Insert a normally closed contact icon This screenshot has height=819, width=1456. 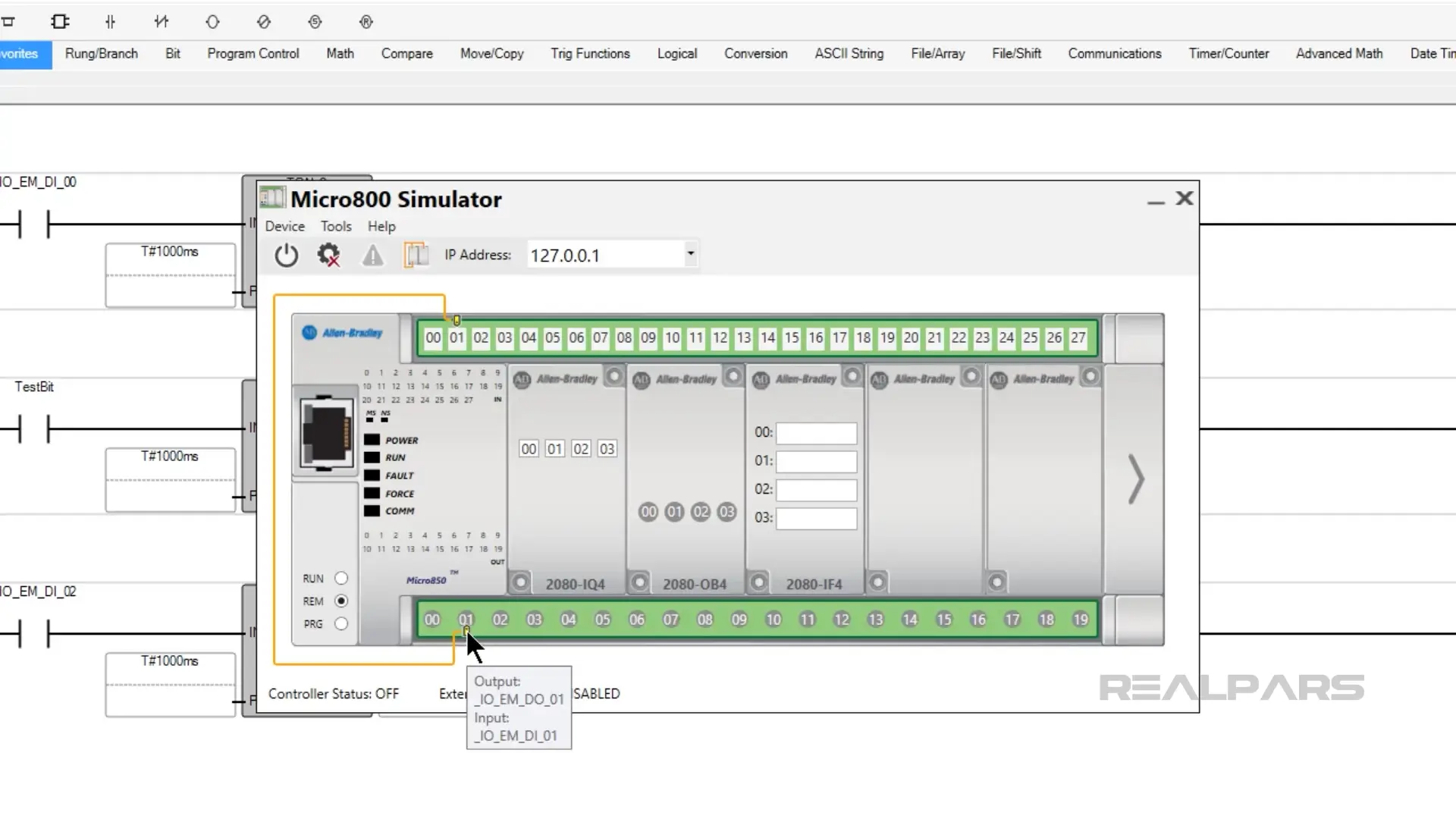[x=162, y=22]
